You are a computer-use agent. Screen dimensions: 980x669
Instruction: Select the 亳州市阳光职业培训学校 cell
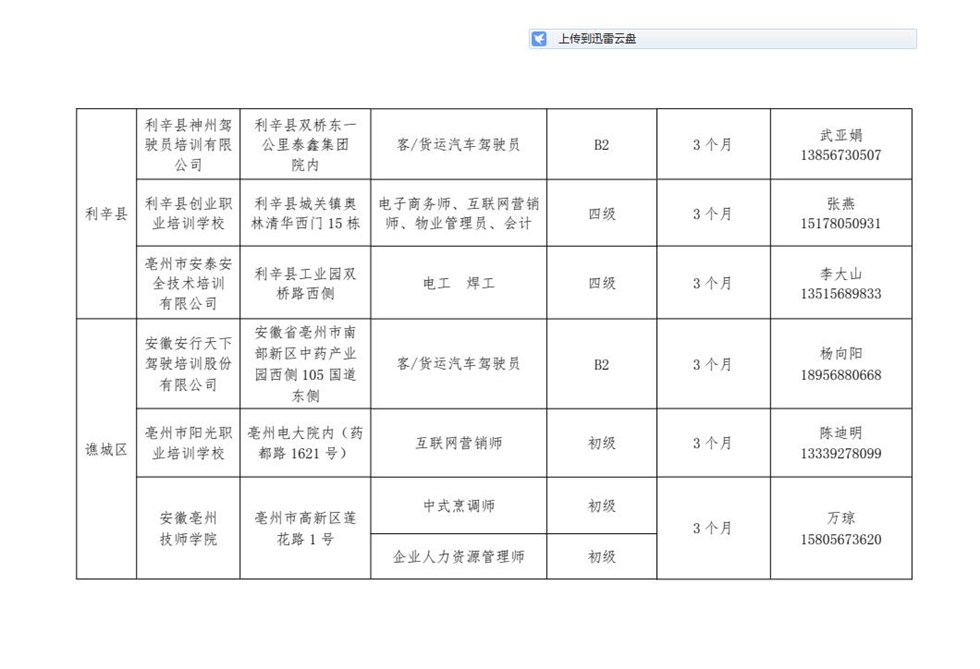tap(188, 443)
